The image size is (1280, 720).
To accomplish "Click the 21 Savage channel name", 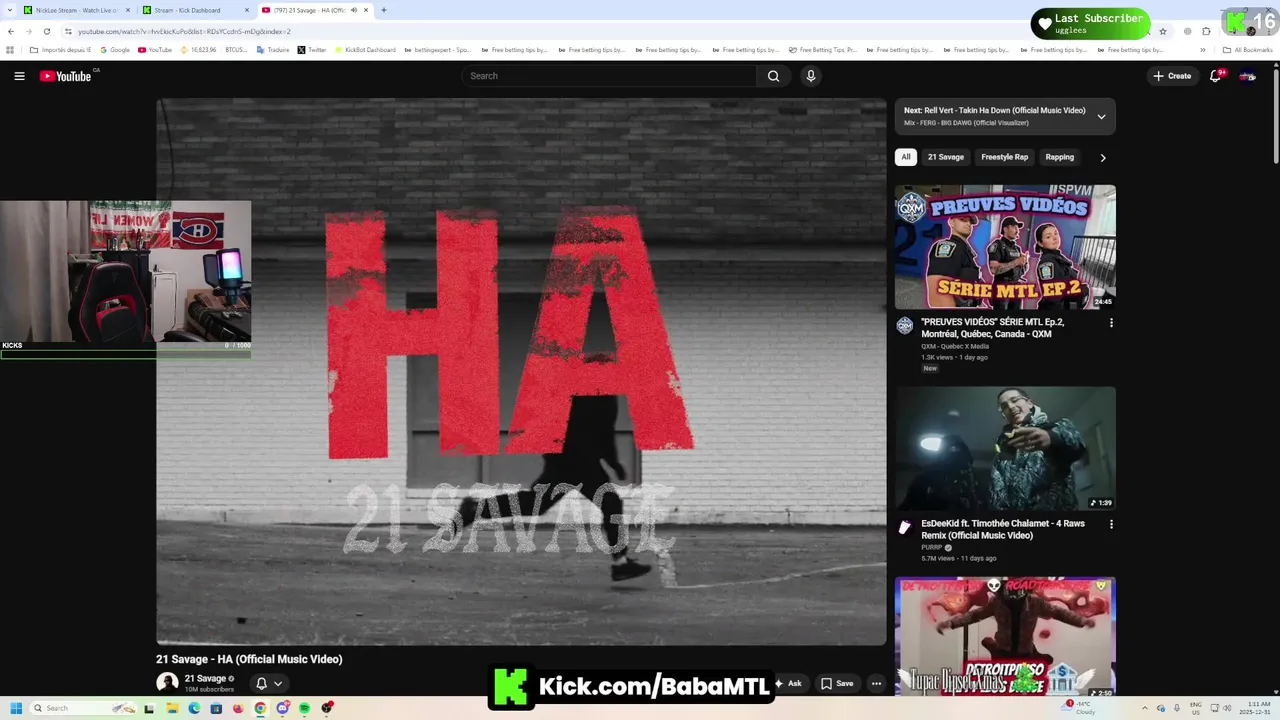I will point(205,679).
